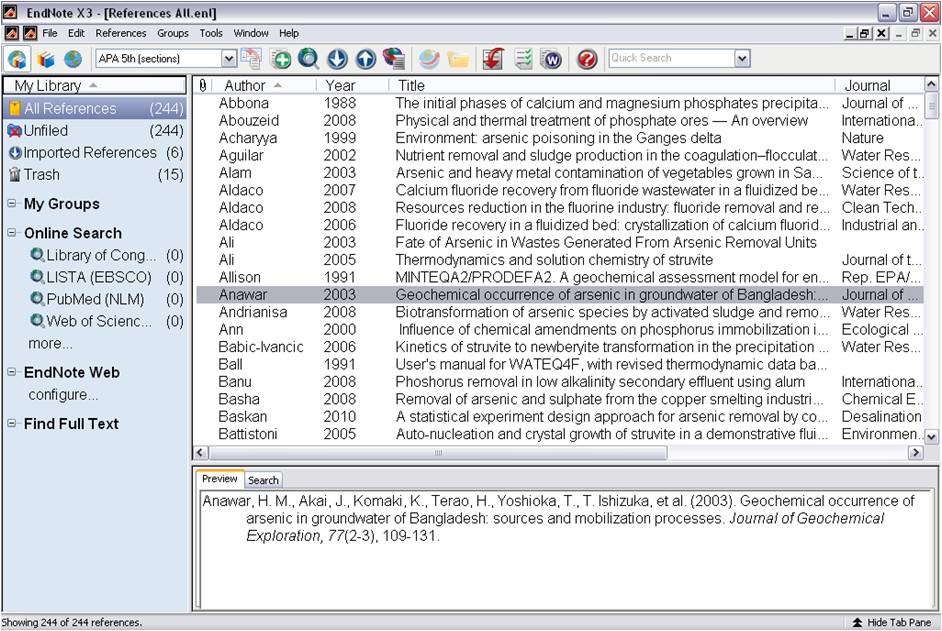Click horizontal scroll left arrow
This screenshot has height=631, width=942.
[201, 453]
